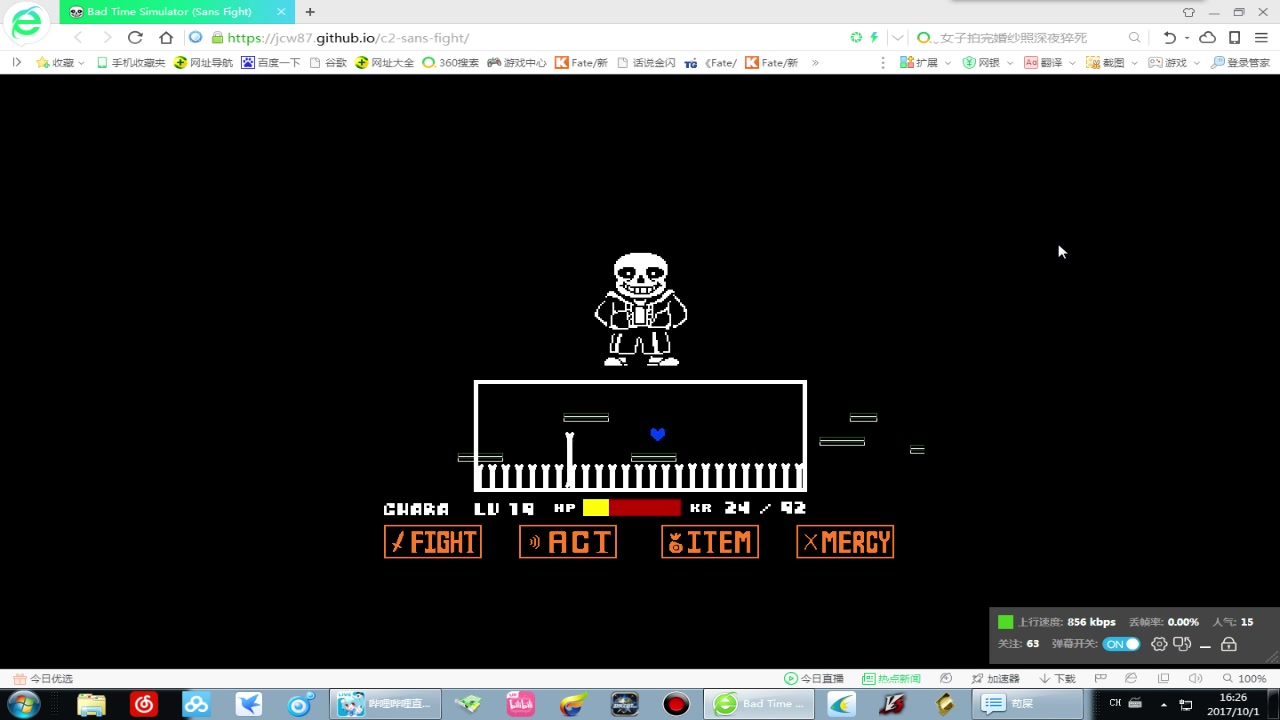The image size is (1280, 720).
Task: Click the browser forward arrow
Action: 107,38
